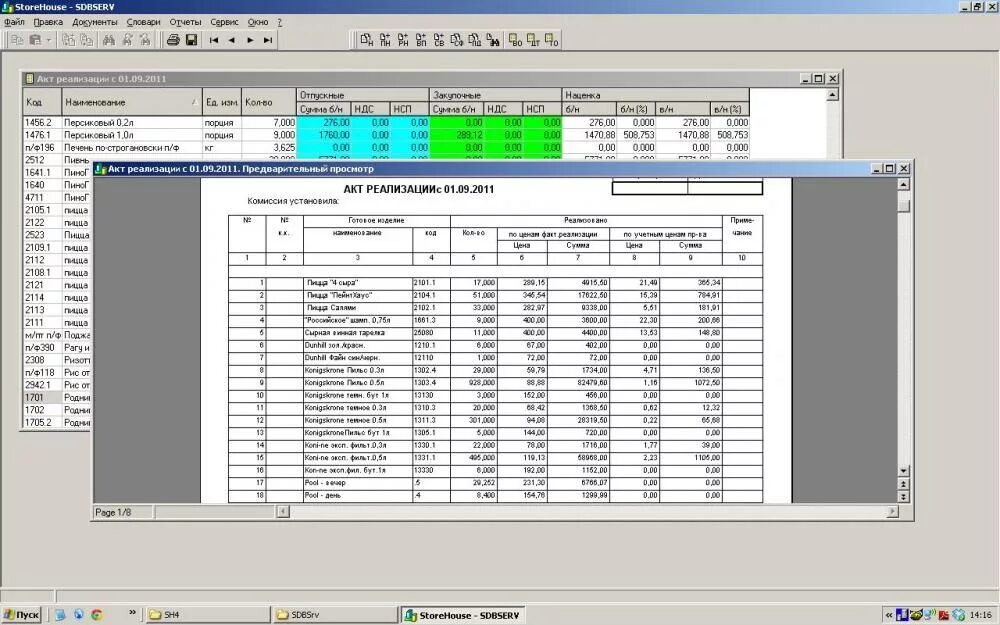
Task: Select row with code 1701
Action: [x=42, y=397]
